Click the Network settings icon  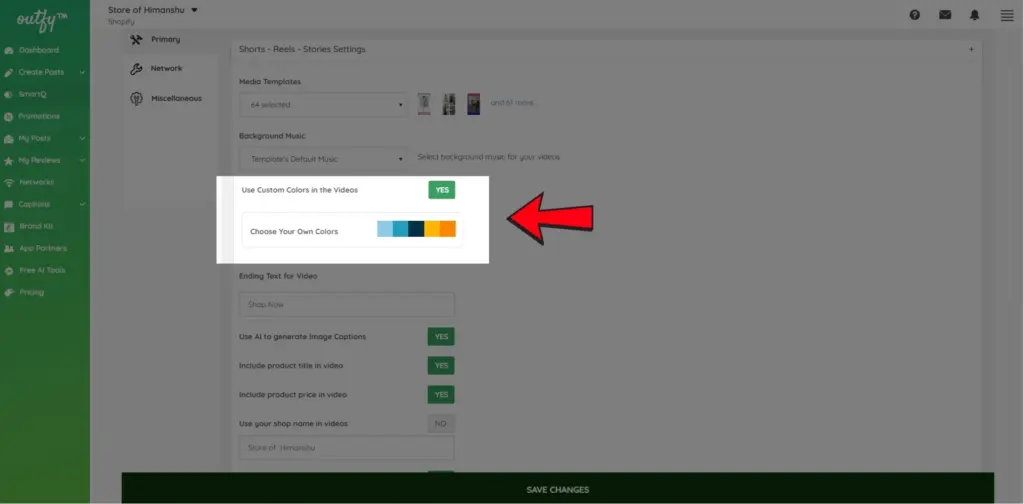(137, 68)
